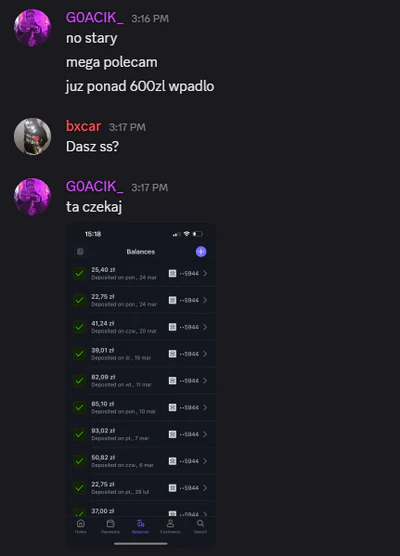Screen dimensions: 400x556
Task: Tap the Search magnifier icon
Action: (200, 526)
